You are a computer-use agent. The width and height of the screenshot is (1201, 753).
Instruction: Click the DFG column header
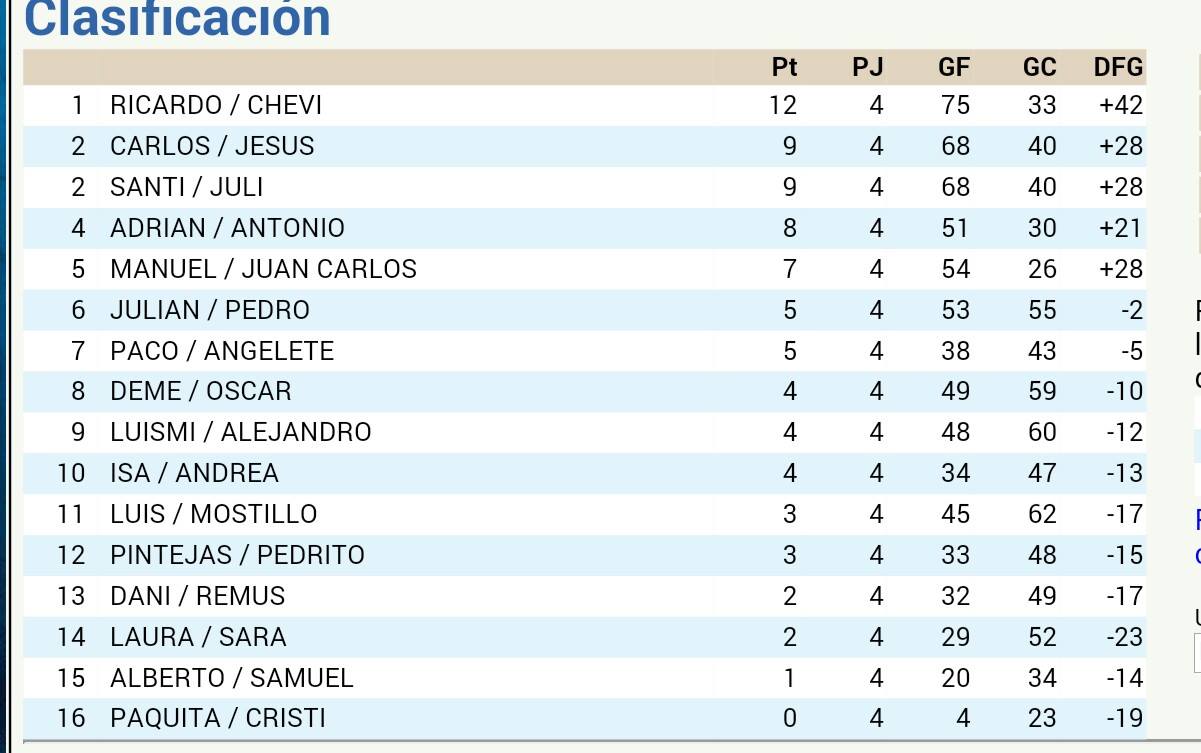(1118, 67)
